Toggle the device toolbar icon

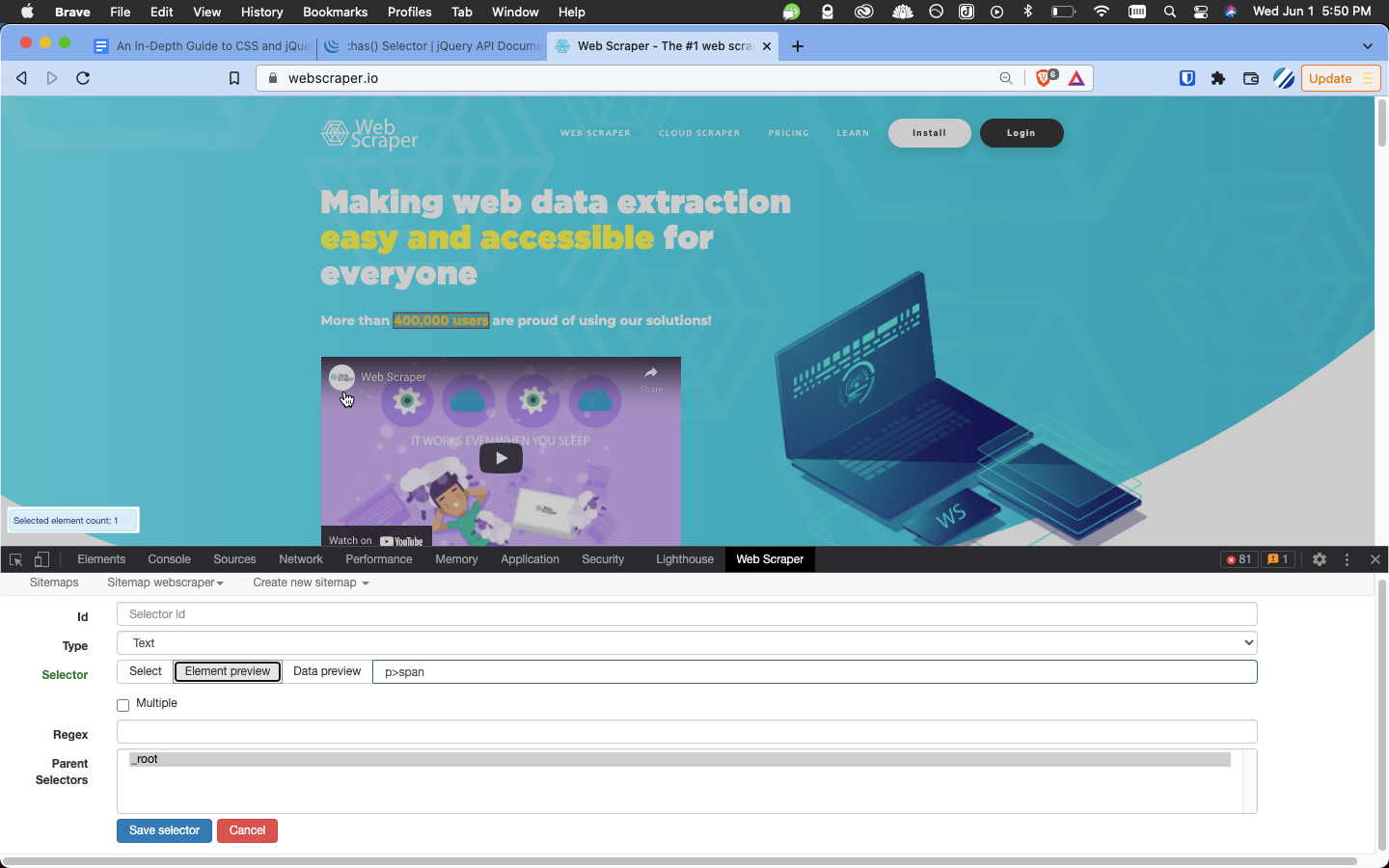[x=41, y=559]
